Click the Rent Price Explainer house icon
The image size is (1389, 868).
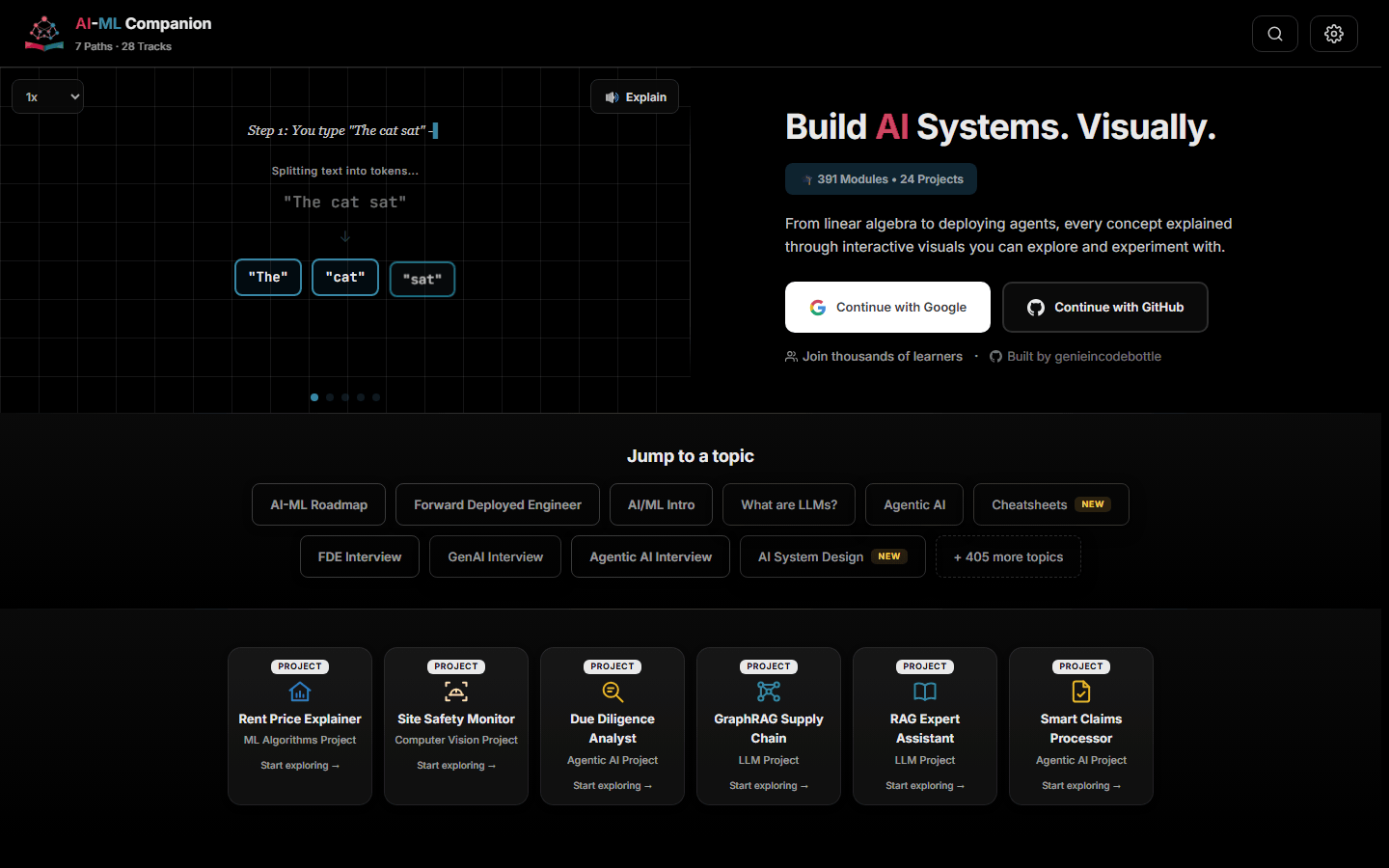(300, 692)
